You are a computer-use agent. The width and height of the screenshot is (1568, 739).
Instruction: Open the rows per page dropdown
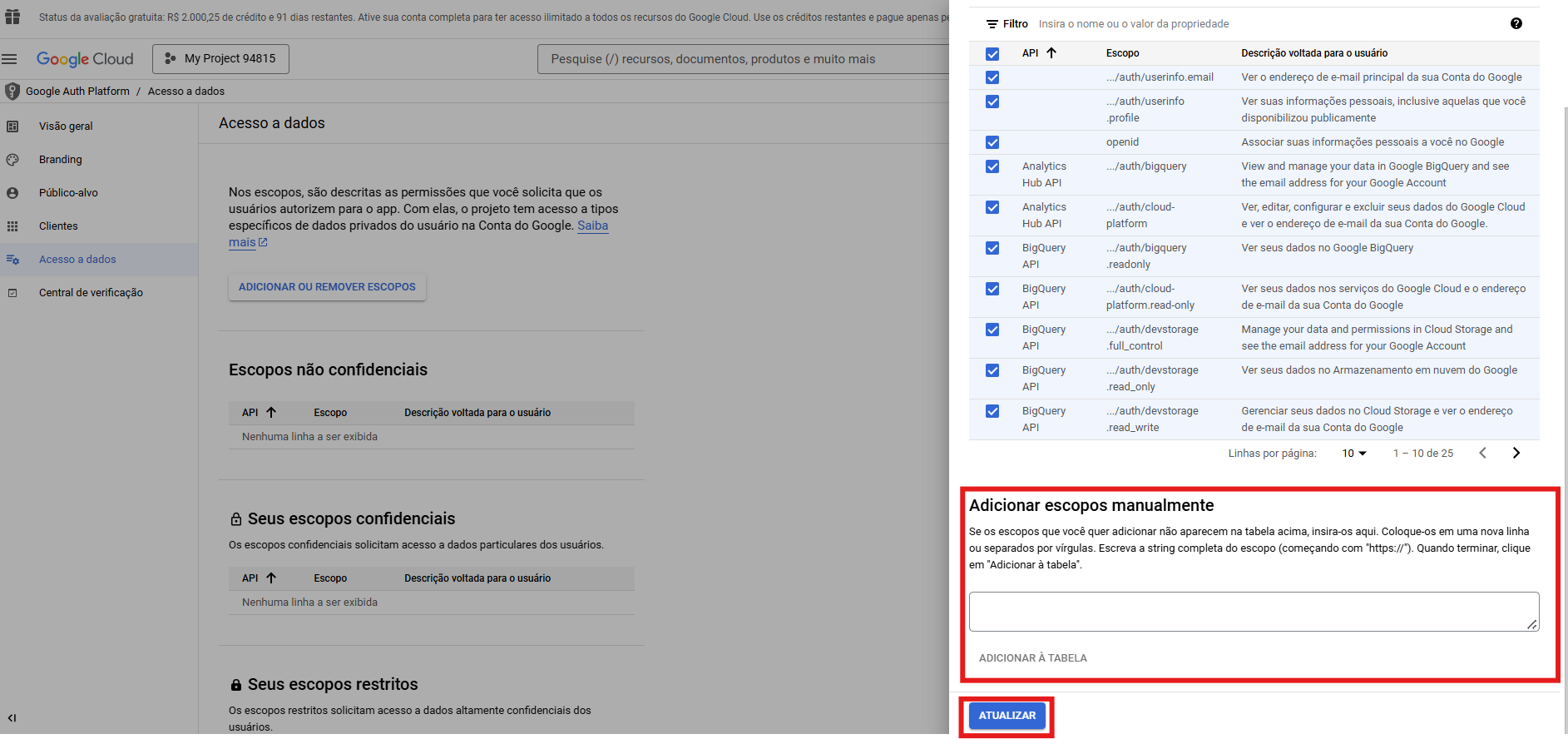point(1353,454)
